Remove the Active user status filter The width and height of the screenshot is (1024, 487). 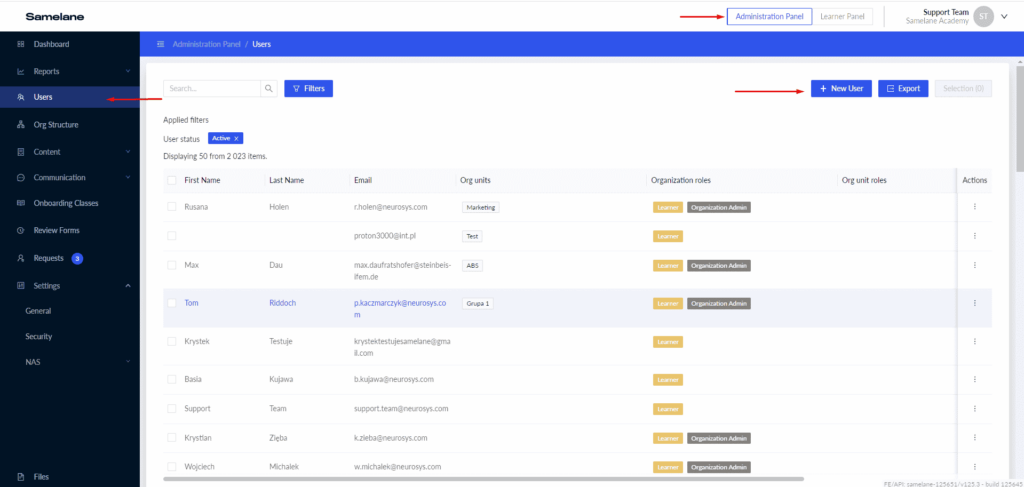[237, 138]
